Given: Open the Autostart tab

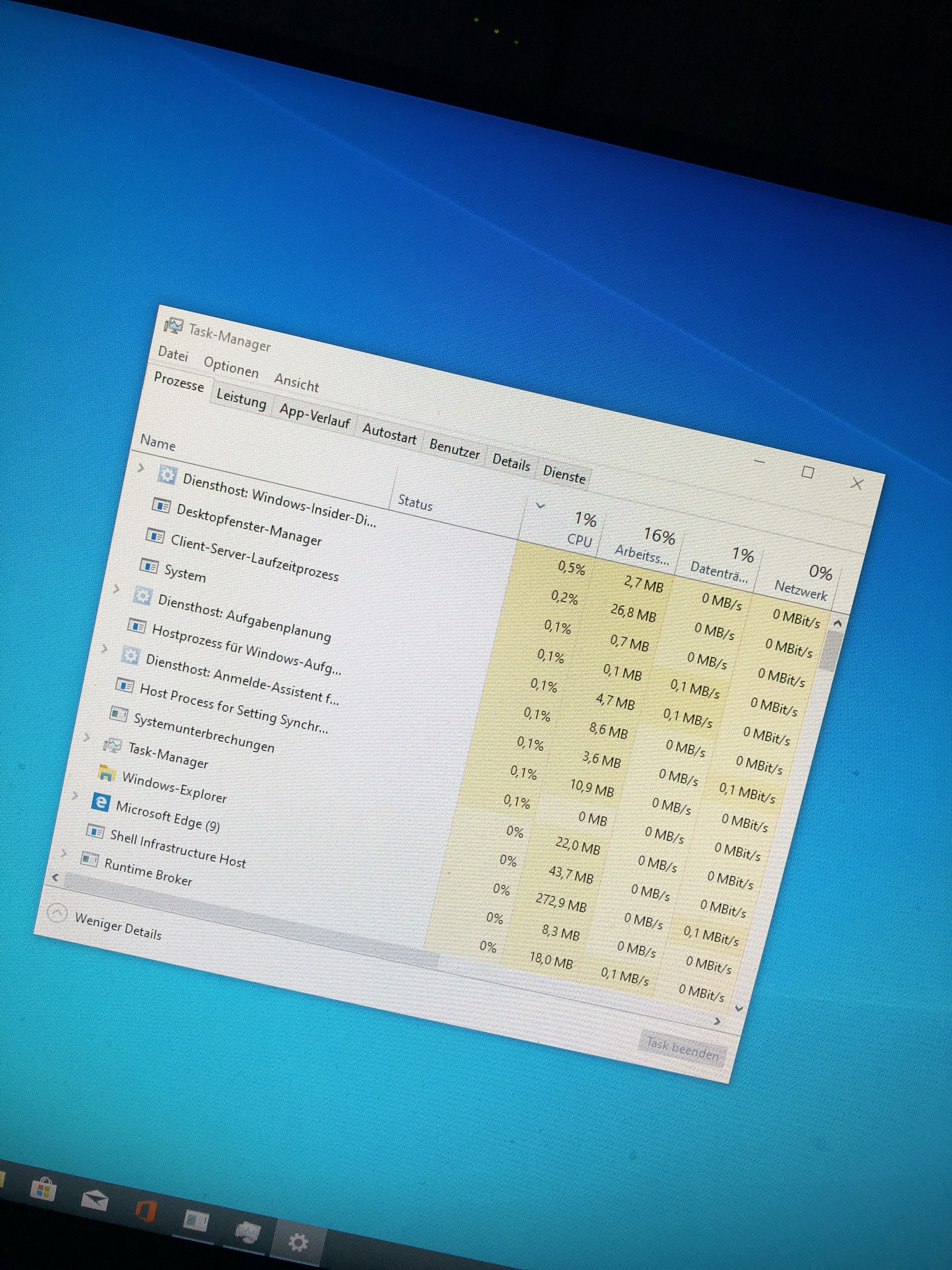Looking at the screenshot, I should click(389, 435).
